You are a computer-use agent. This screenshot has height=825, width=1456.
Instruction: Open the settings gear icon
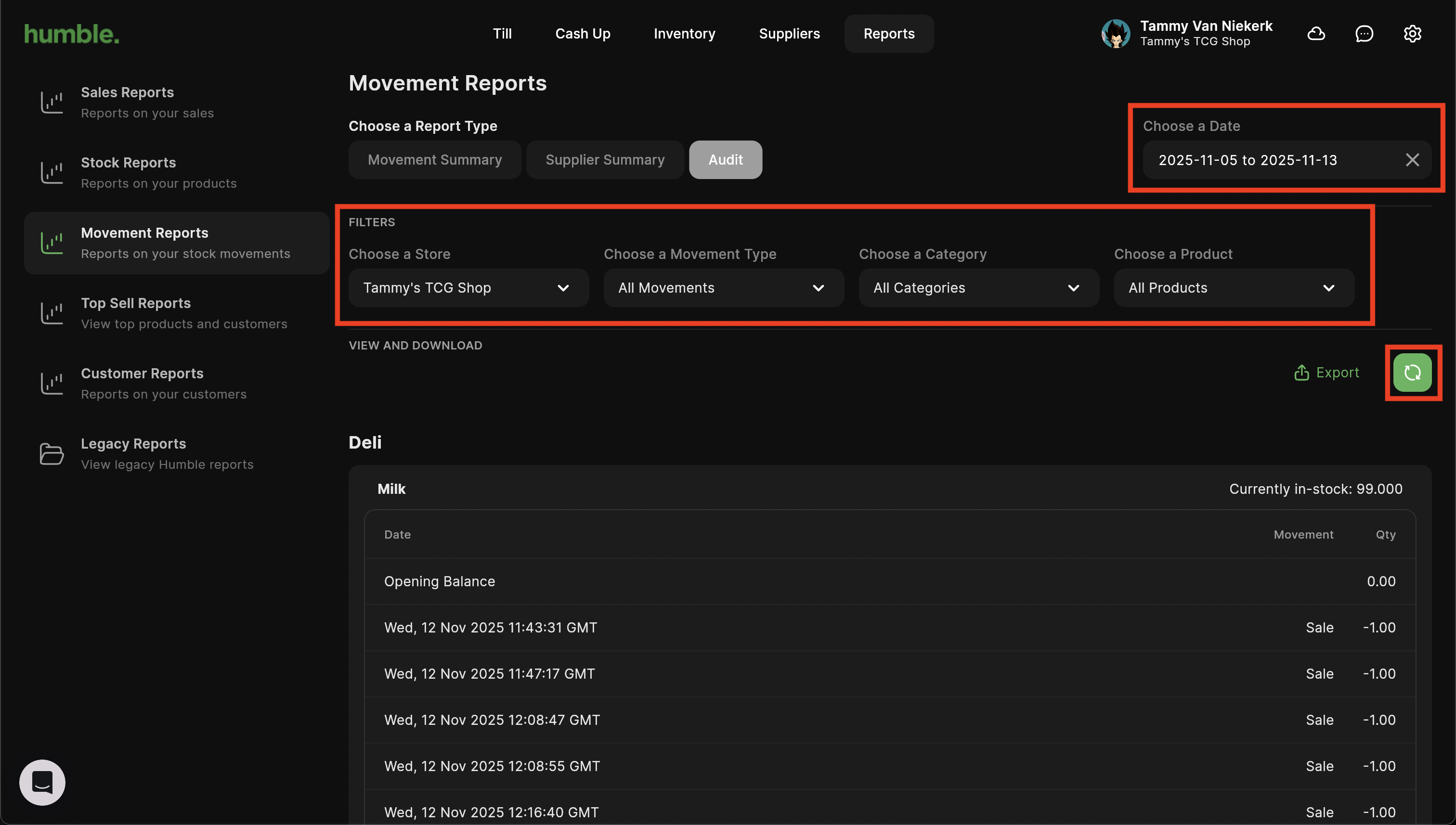(1412, 34)
